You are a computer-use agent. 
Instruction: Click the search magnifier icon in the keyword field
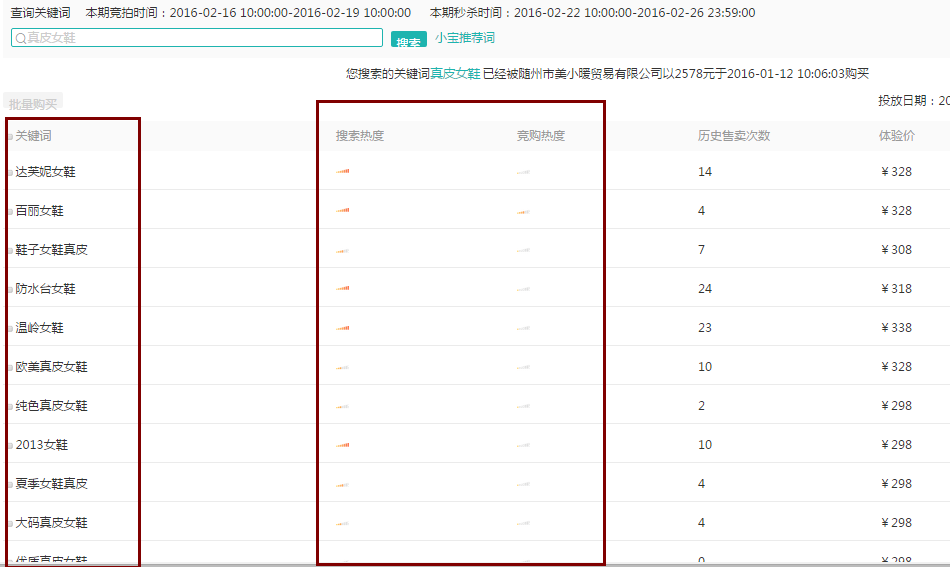click(x=20, y=38)
